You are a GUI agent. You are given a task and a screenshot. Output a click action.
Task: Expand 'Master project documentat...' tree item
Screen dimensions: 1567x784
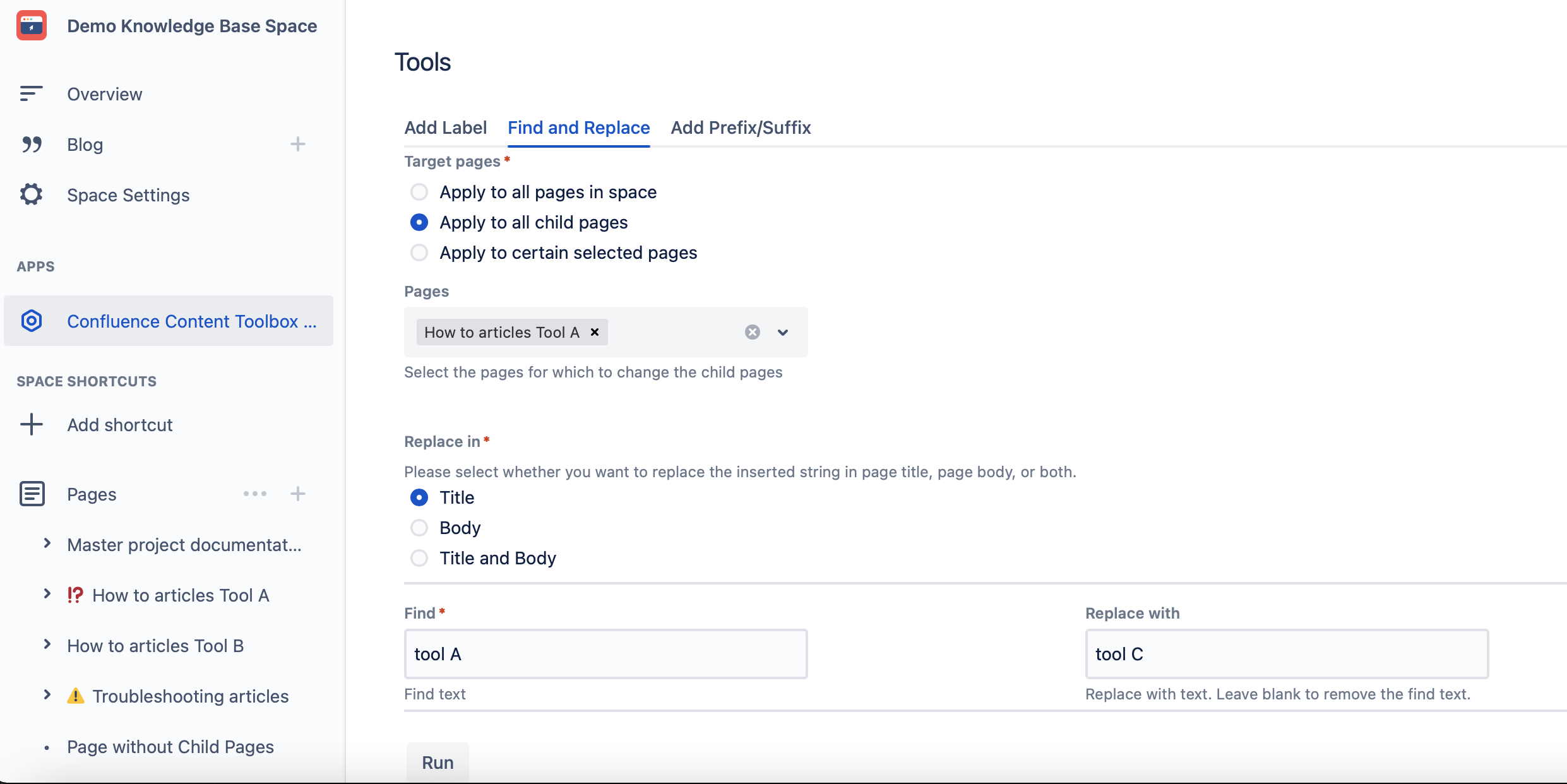coord(47,543)
